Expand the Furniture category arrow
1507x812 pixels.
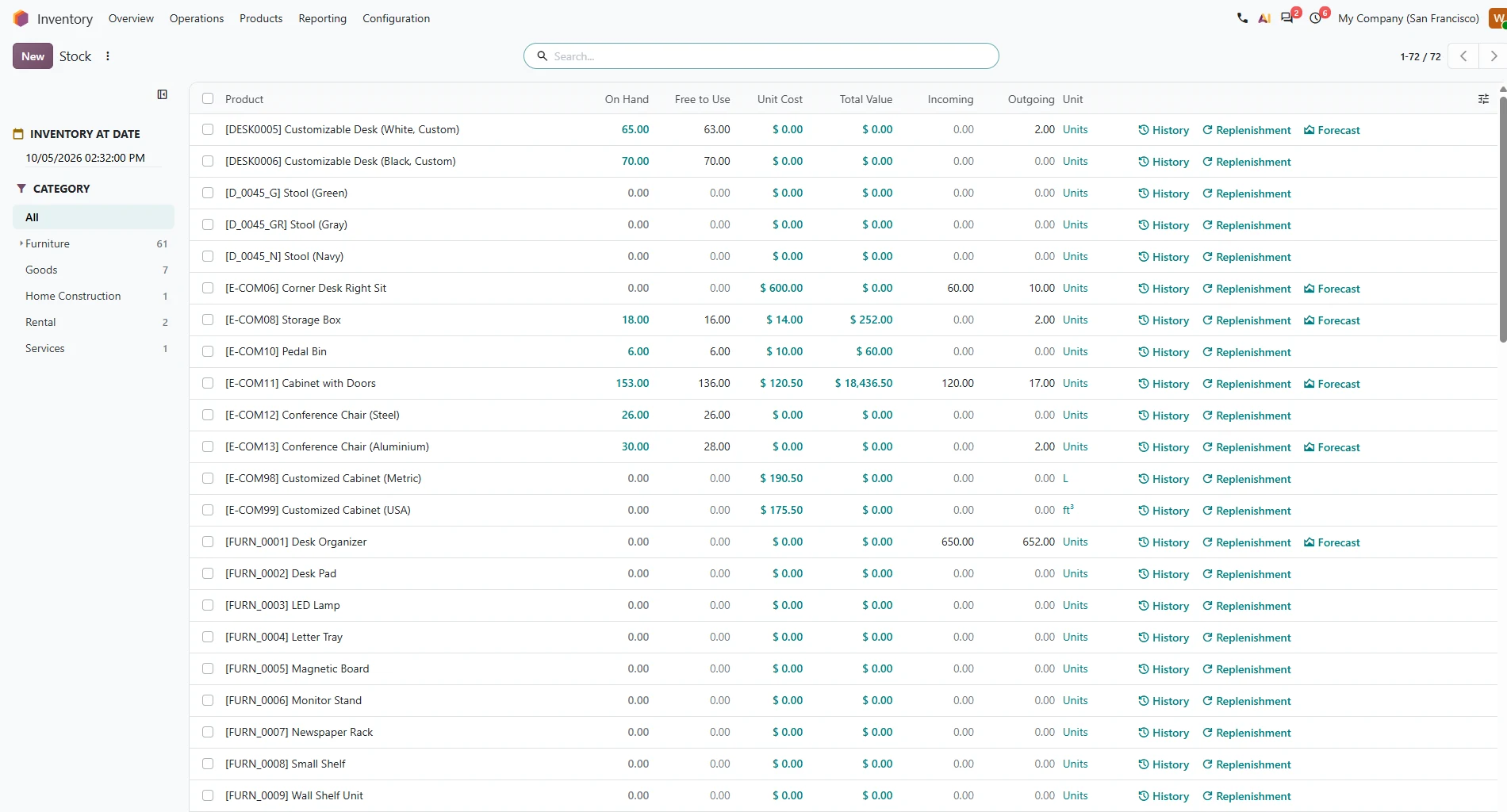coord(21,243)
